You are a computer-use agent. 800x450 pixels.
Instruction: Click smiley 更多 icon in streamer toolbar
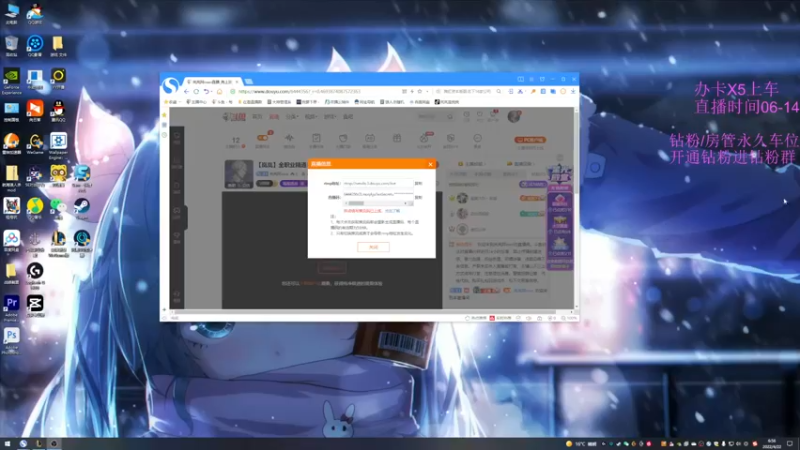coord(477,139)
